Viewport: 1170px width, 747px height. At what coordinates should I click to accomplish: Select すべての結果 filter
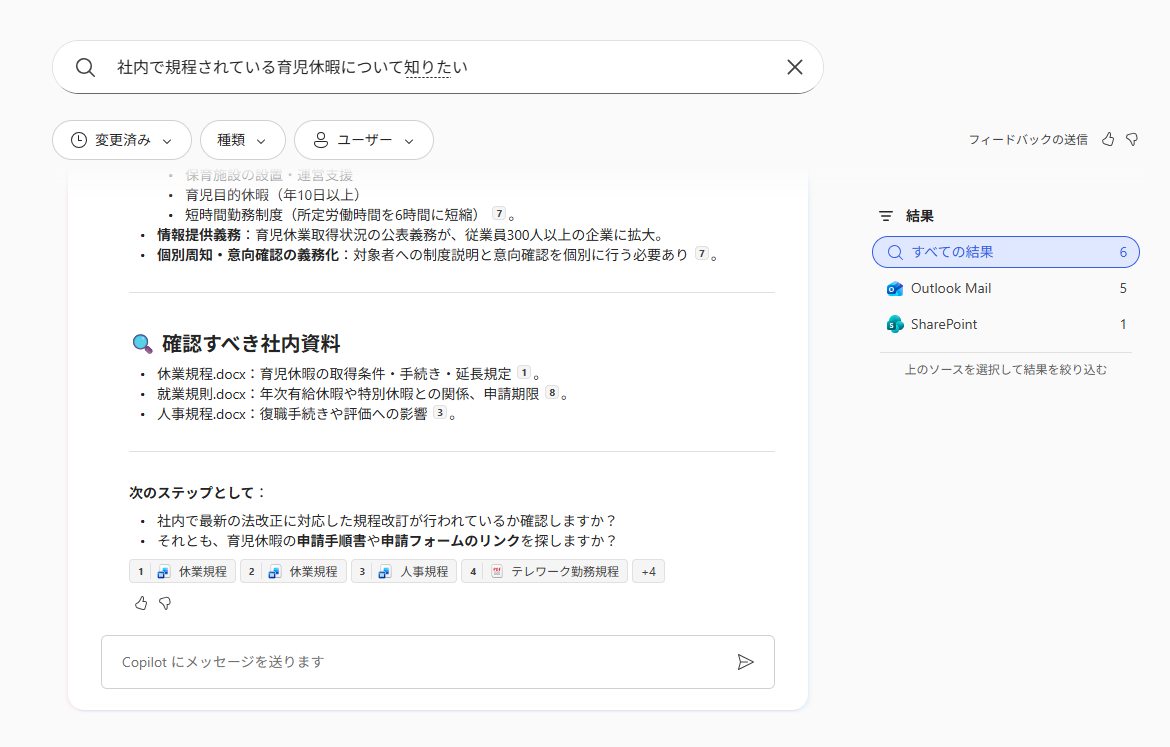(1005, 252)
